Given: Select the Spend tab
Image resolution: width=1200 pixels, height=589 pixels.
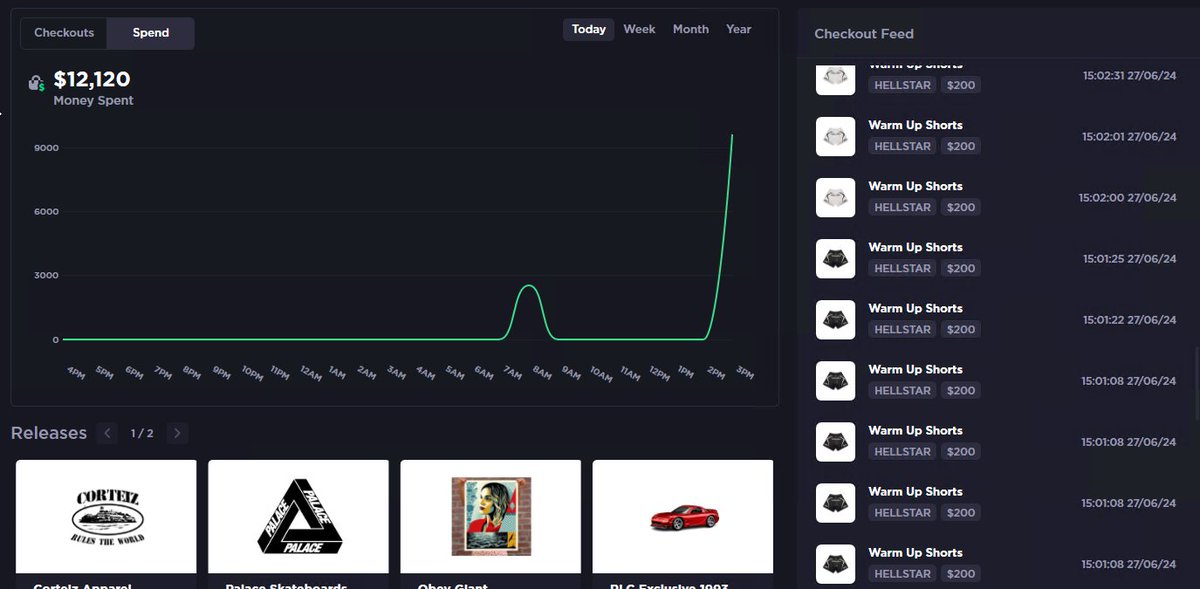Looking at the screenshot, I should [150, 32].
